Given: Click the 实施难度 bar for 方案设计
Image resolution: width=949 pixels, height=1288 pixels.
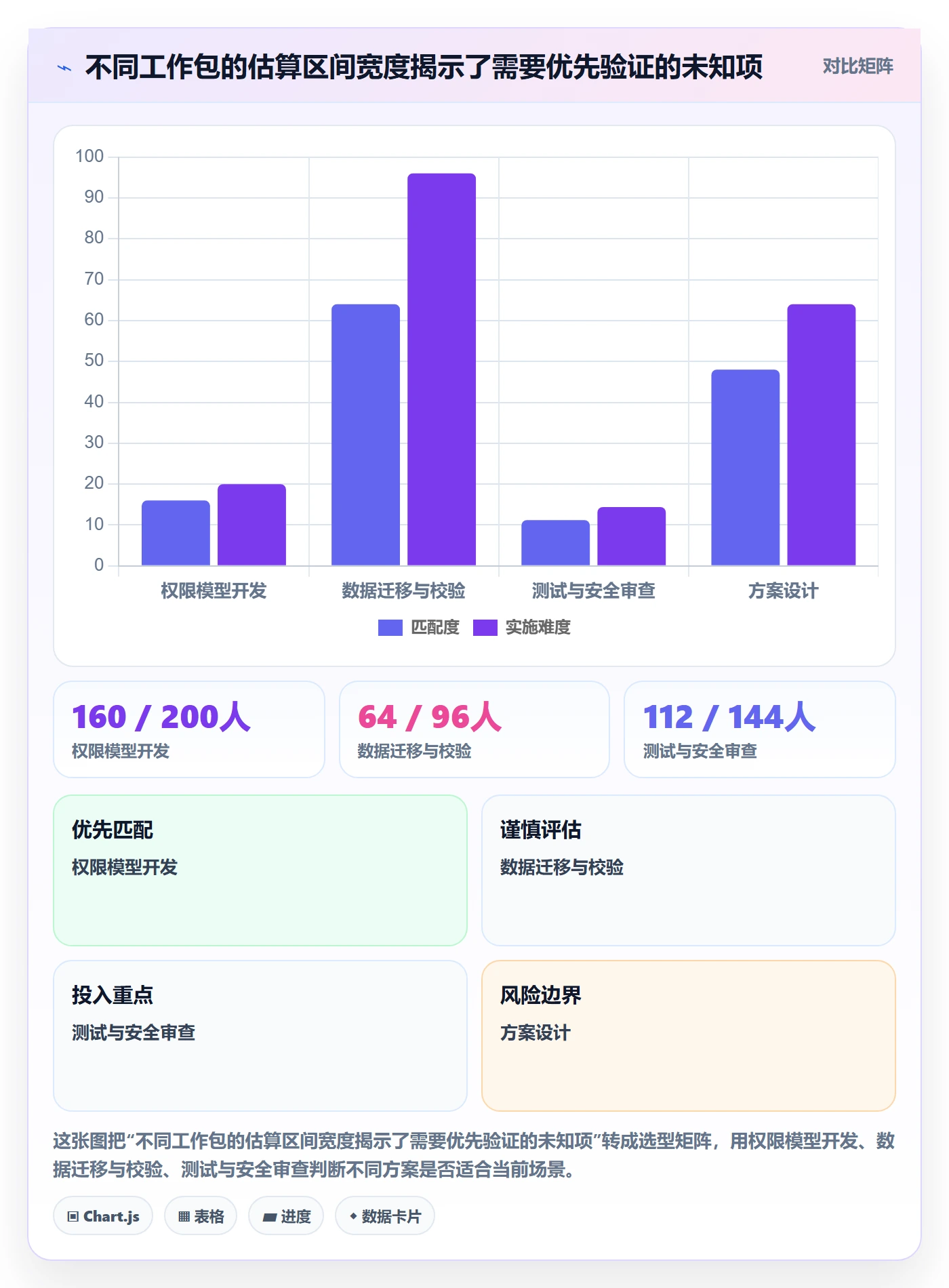Looking at the screenshot, I should click(x=821, y=435).
